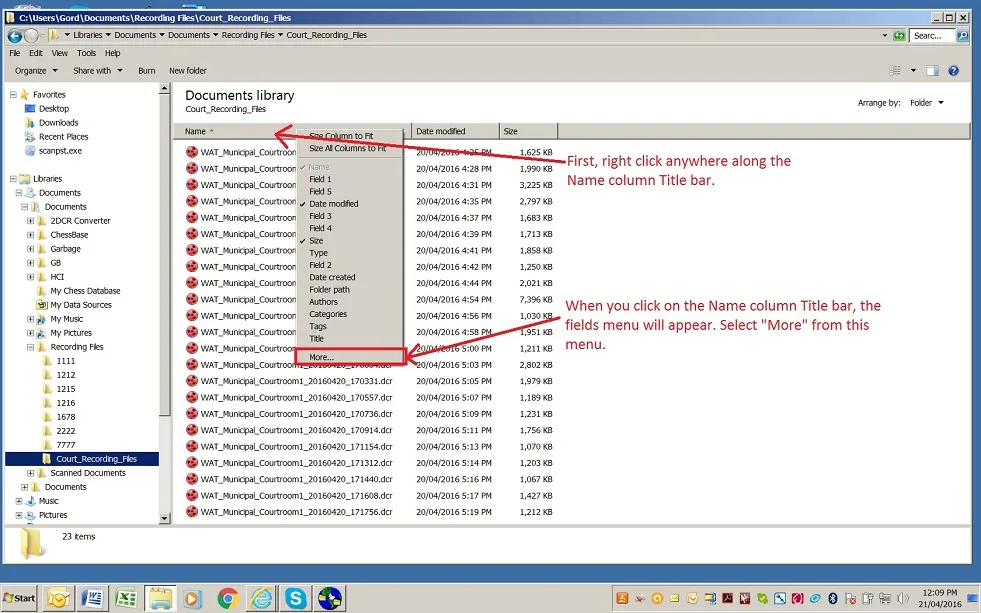Select file WAT_Municipal_Courtroom1_20160420_170736.dcr

pyautogui.click(x=296, y=414)
